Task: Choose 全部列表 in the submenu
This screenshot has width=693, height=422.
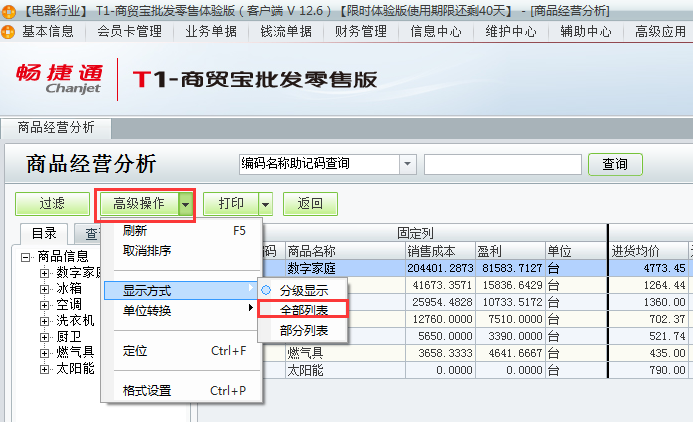Action: click(303, 310)
